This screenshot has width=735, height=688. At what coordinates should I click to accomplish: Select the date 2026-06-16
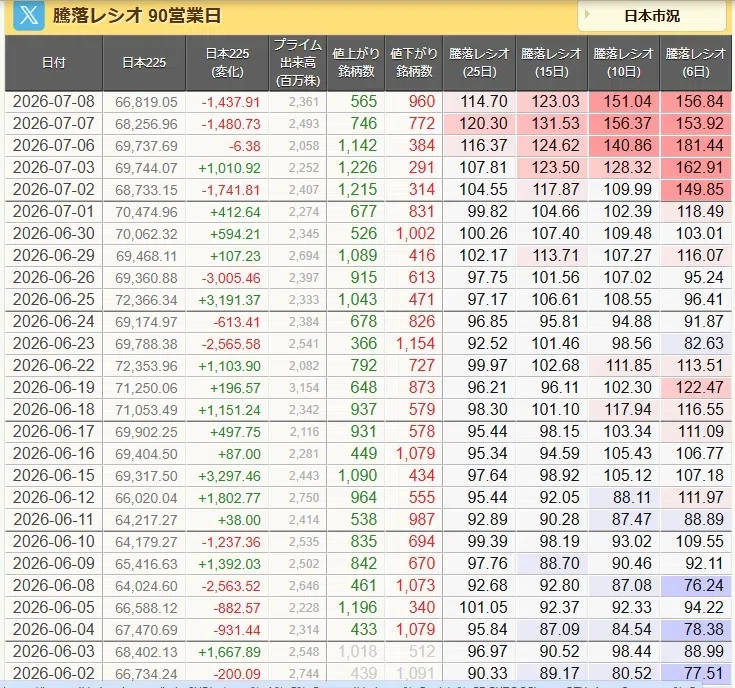tap(53, 454)
